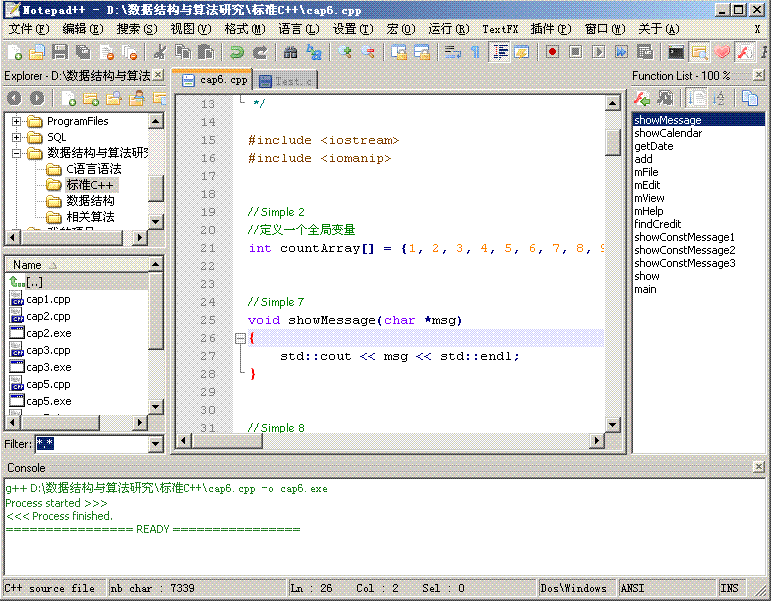Click the Cut scissors icon
Screen dimensions: 771x601
[x=160, y=52]
